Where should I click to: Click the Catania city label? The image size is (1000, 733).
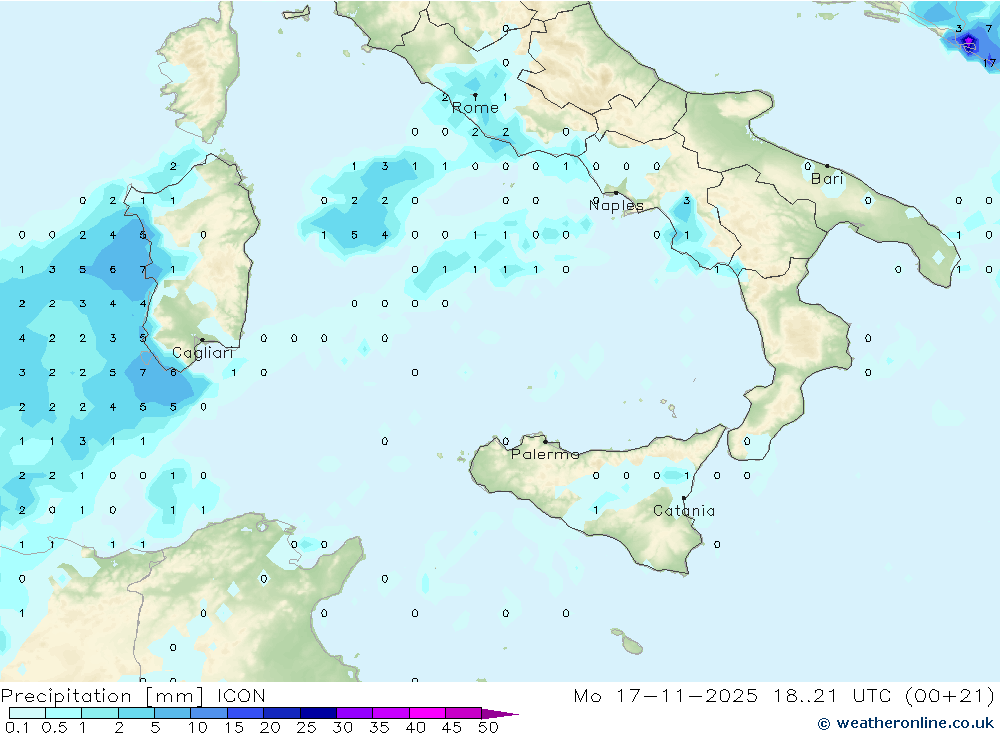pos(684,510)
